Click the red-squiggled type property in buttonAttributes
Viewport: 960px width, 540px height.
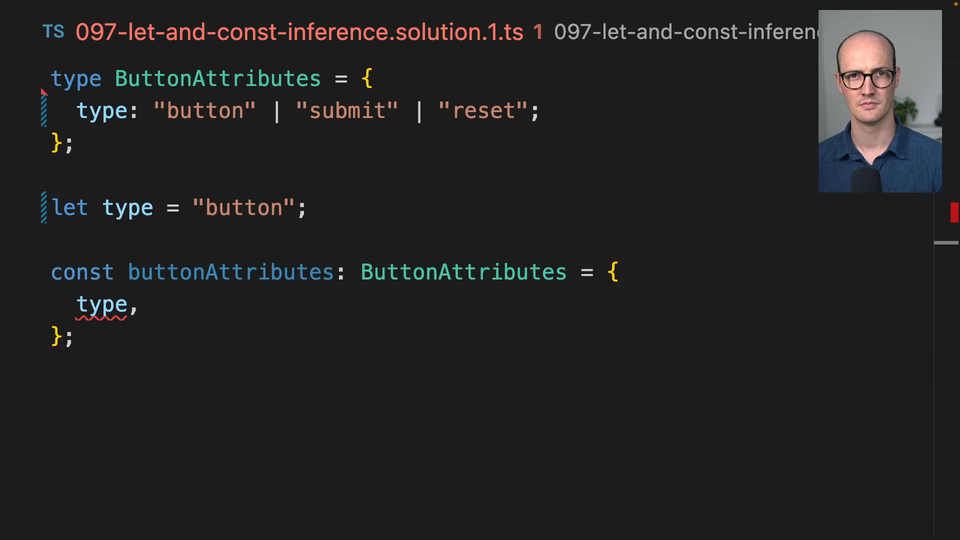[102, 305]
